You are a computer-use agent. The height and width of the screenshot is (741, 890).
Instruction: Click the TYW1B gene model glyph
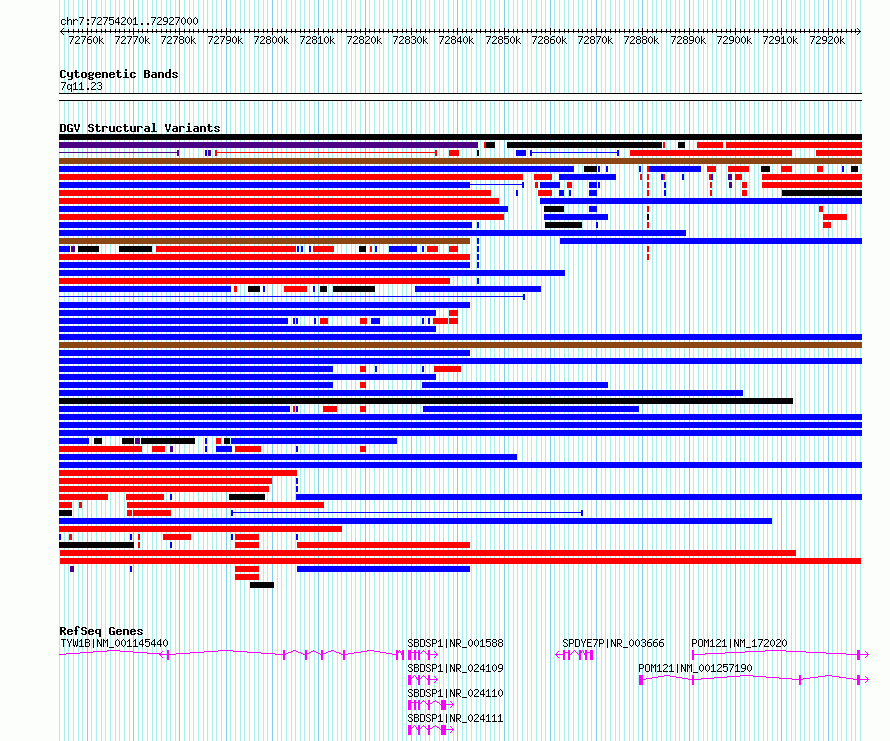[232, 655]
